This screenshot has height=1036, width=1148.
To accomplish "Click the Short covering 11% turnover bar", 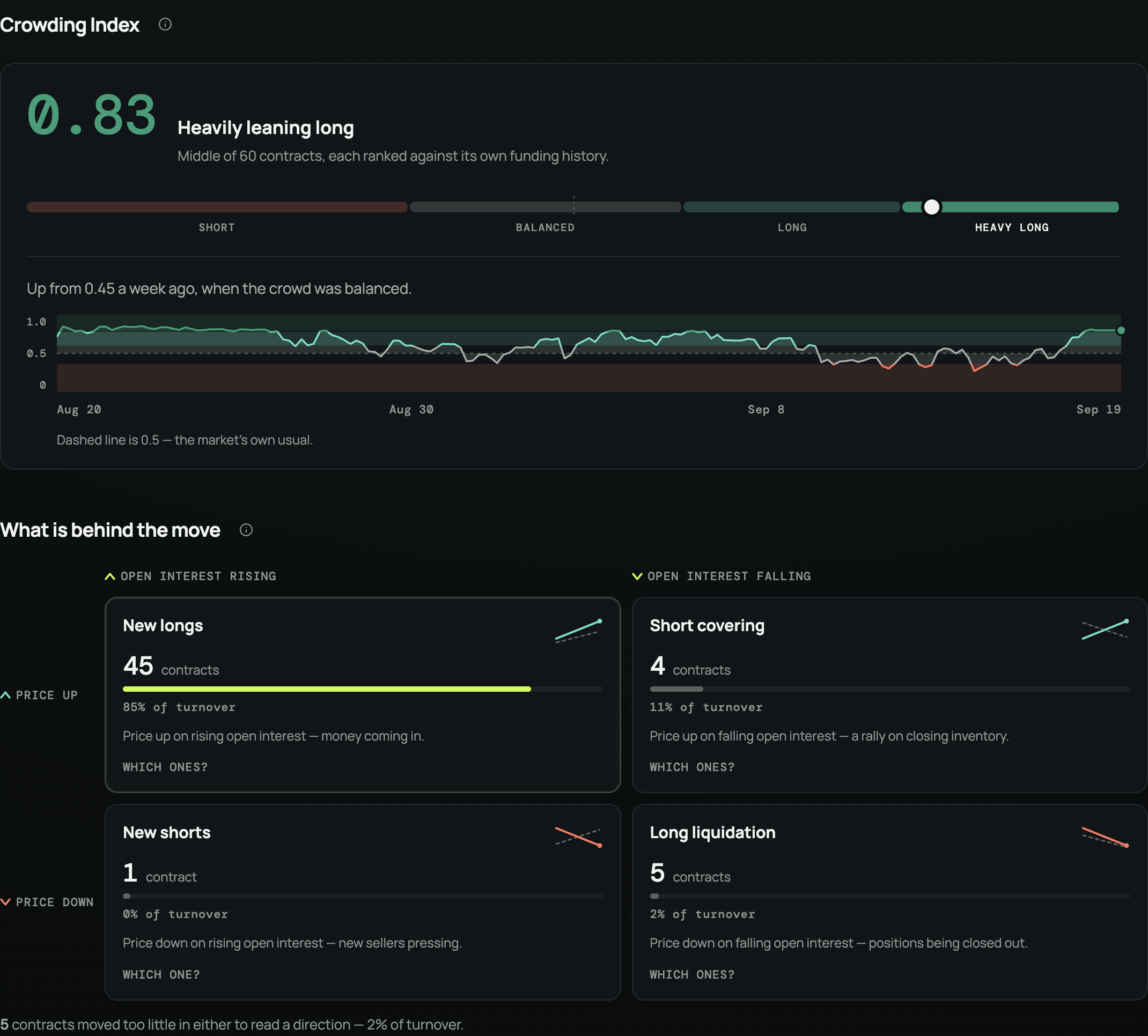I will click(889, 689).
